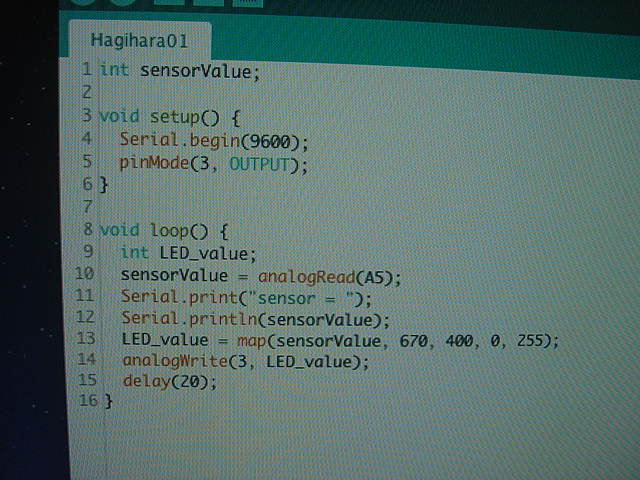Click the 'println' method on line 12
The image size is (640, 480).
click(223, 319)
